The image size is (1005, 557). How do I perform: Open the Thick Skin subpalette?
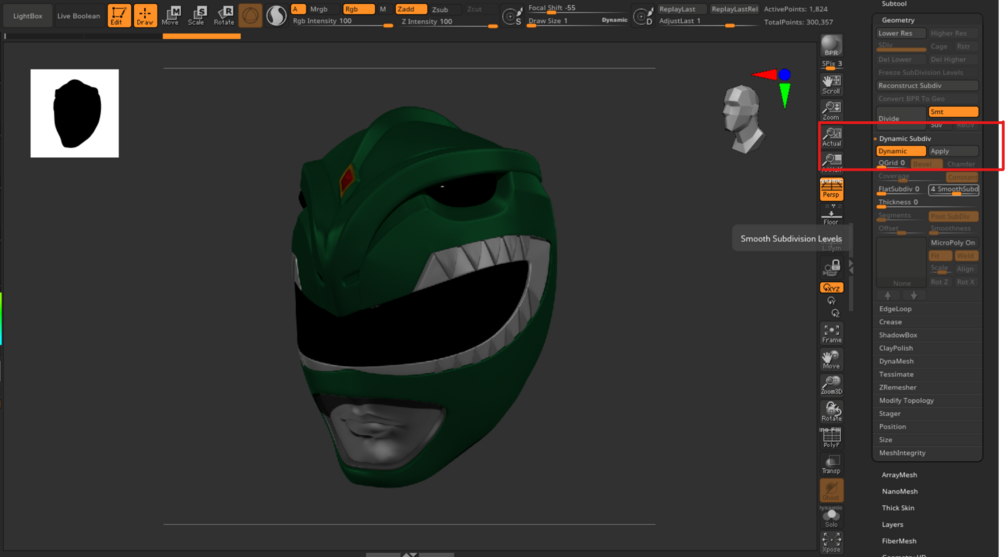point(898,508)
